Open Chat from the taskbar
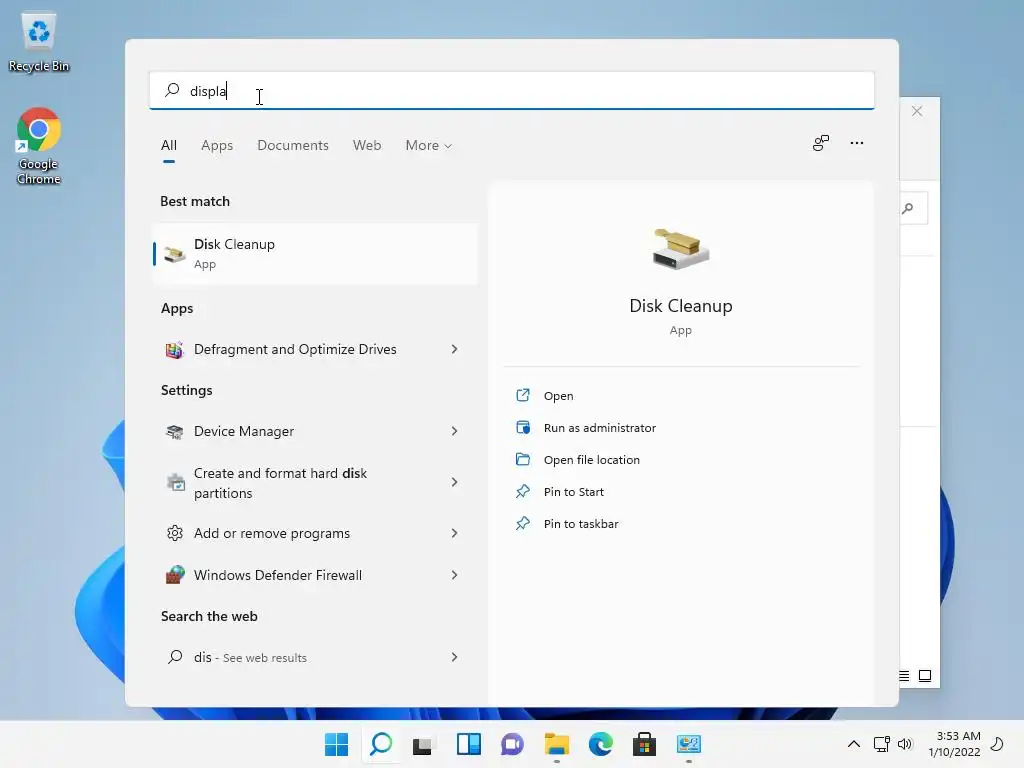 click(513, 744)
